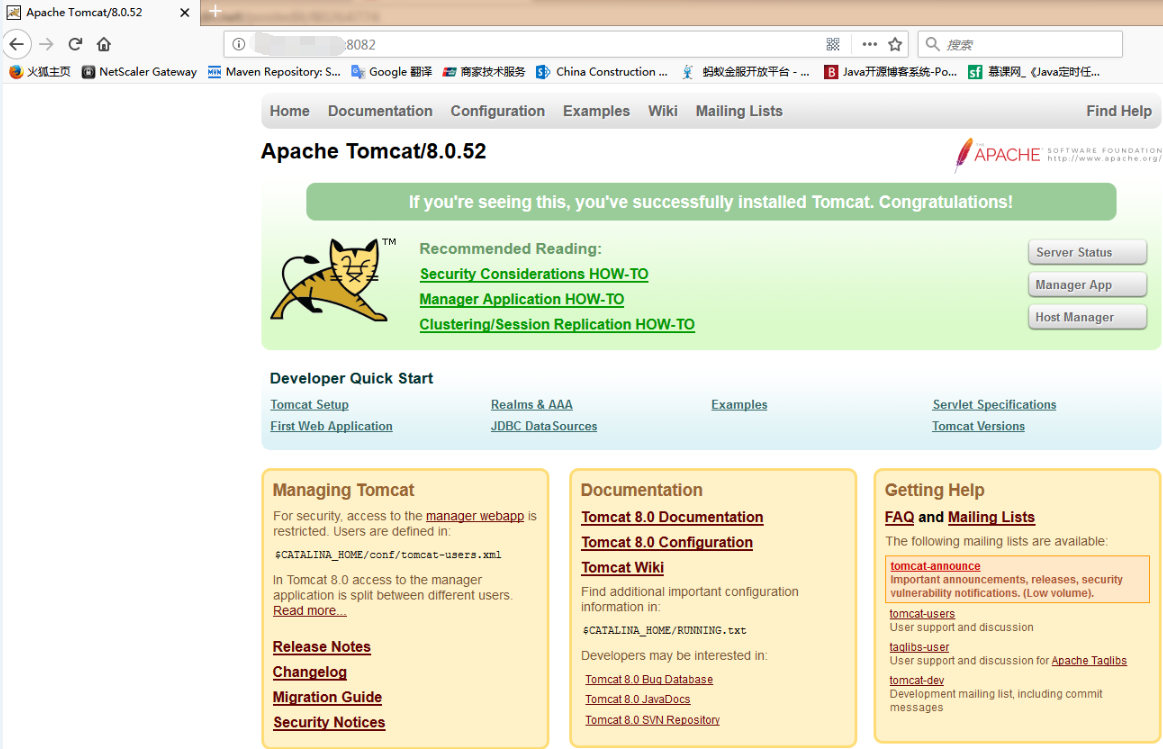Open page actions three-dot menu

(x=869, y=44)
